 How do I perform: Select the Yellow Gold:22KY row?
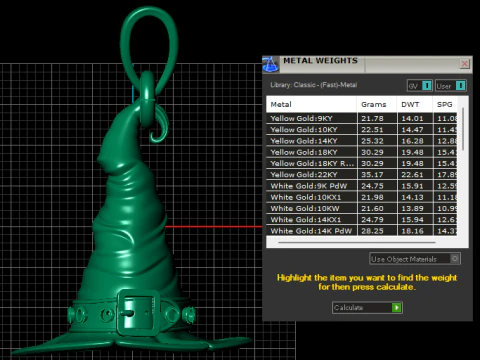362,175
